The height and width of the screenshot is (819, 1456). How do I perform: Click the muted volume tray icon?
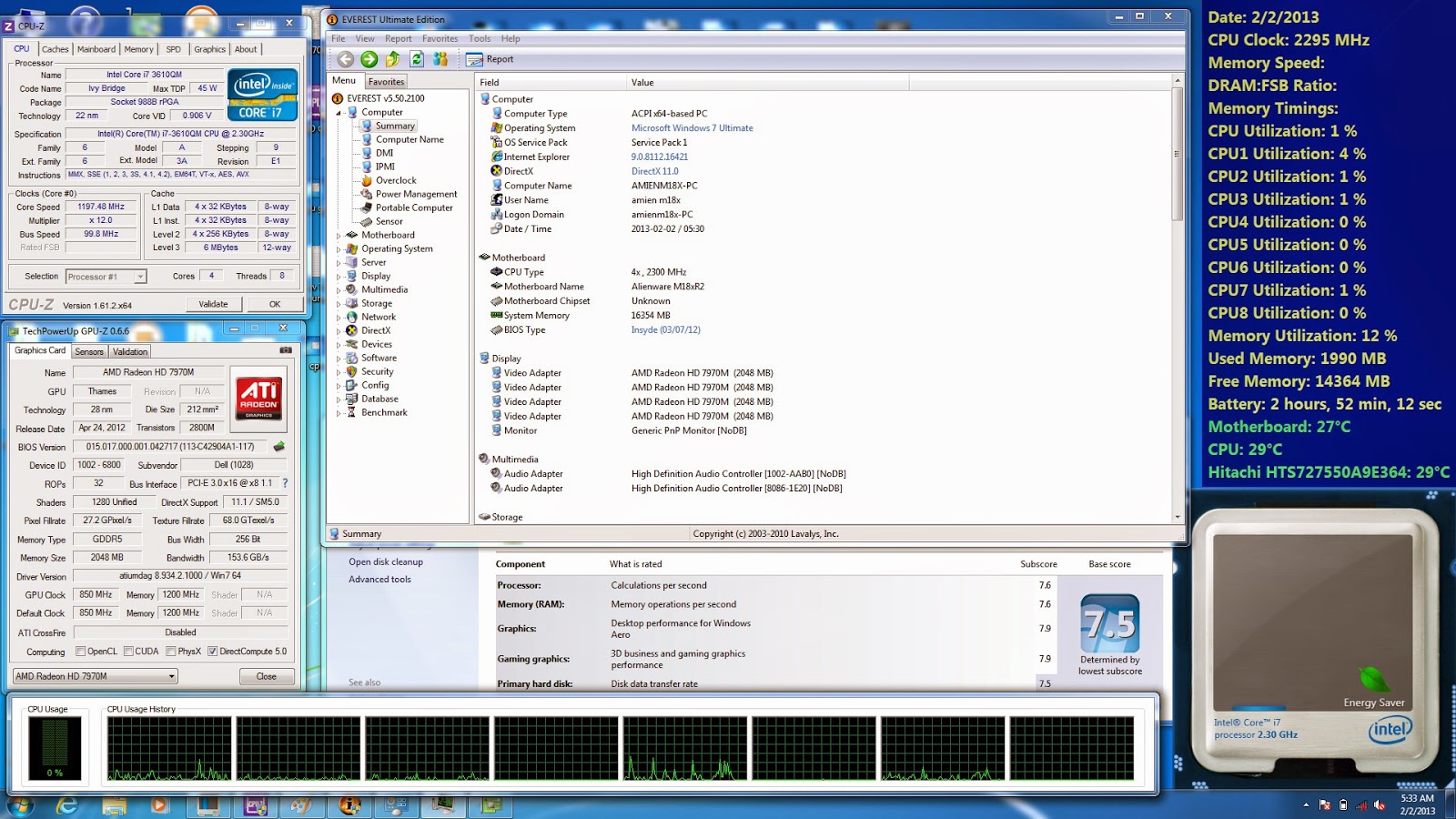[x=1380, y=805]
